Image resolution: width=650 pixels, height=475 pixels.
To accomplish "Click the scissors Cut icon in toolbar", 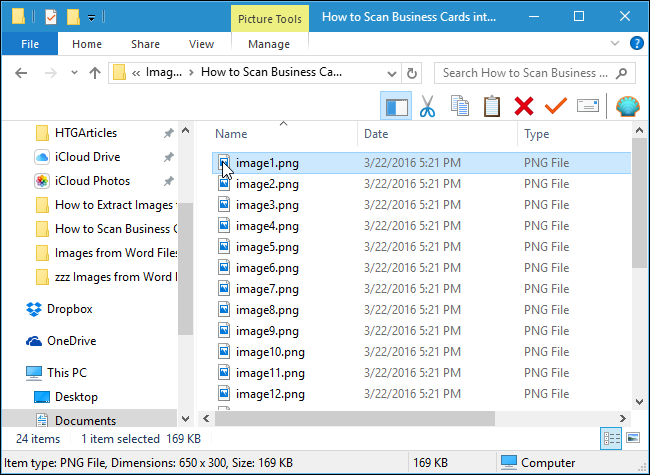I will click(x=428, y=107).
